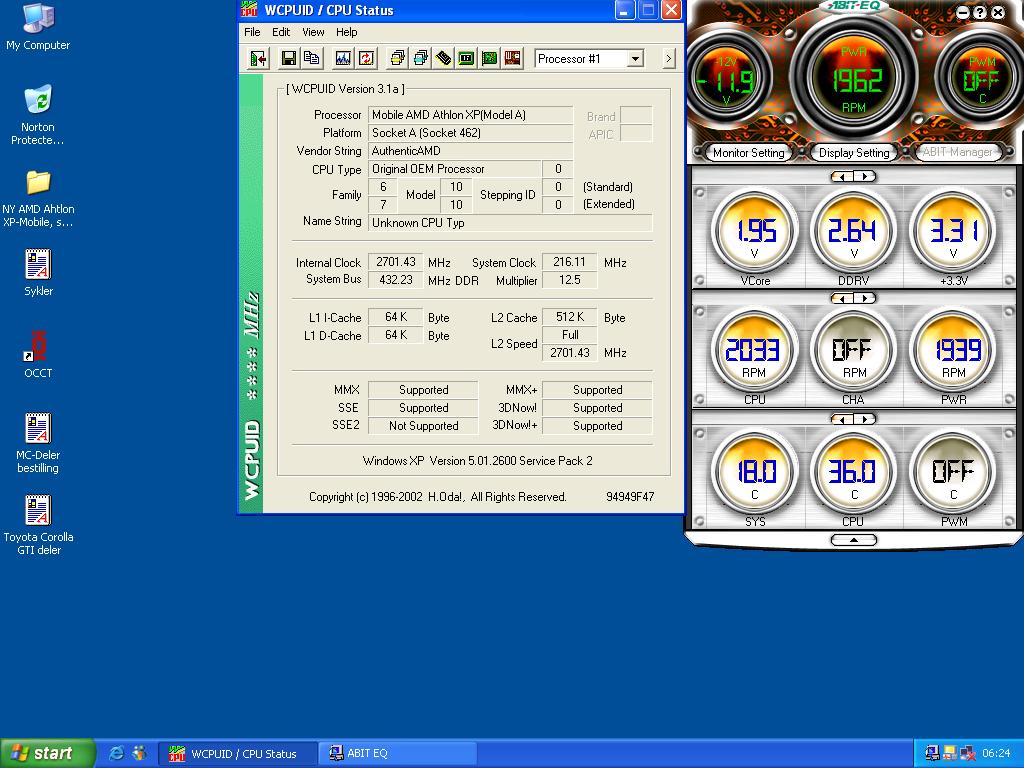Click the Exit door icon in WCPUID toolbar

pos(259,59)
